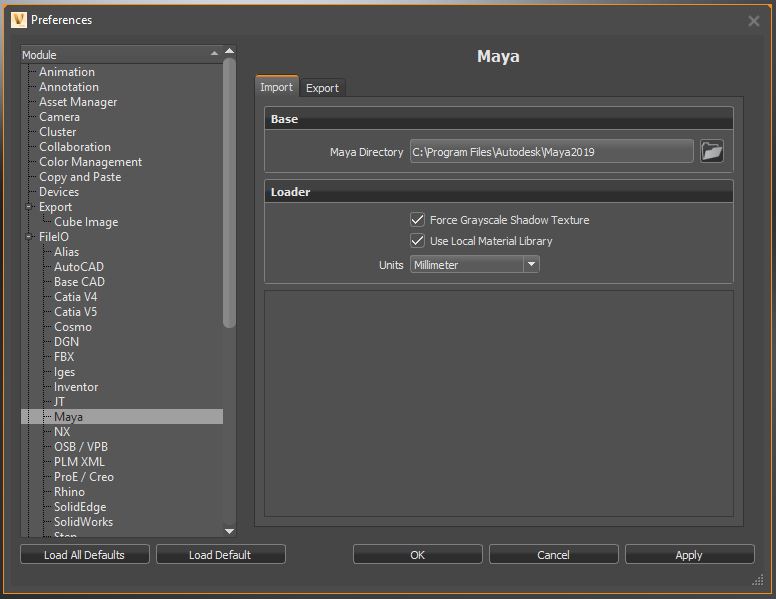Open Catia V5 settings
The height and width of the screenshot is (599, 776).
pos(76,312)
